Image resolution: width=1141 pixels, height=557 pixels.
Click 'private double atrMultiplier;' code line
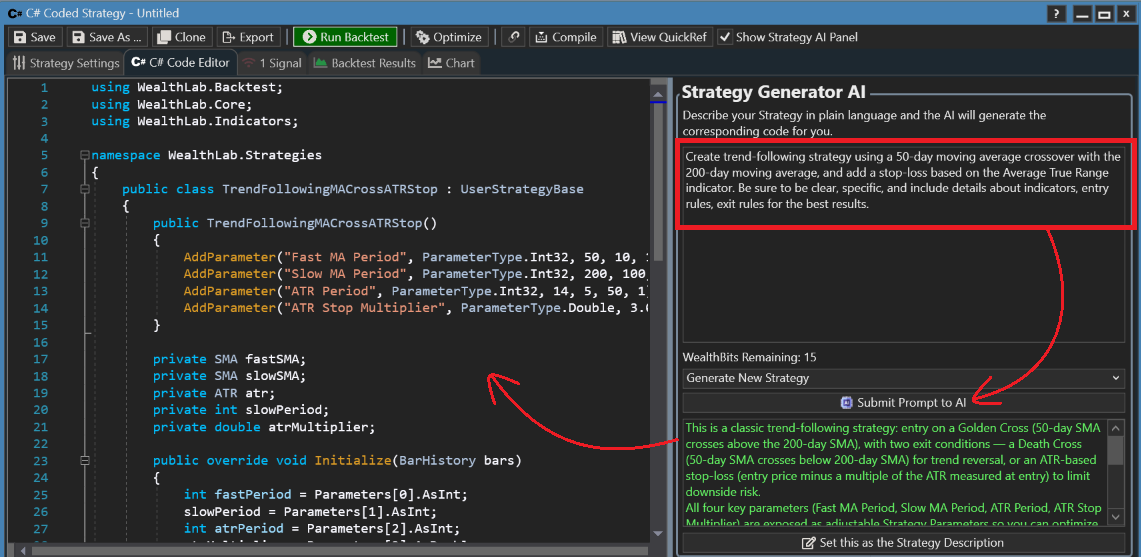(x=264, y=427)
